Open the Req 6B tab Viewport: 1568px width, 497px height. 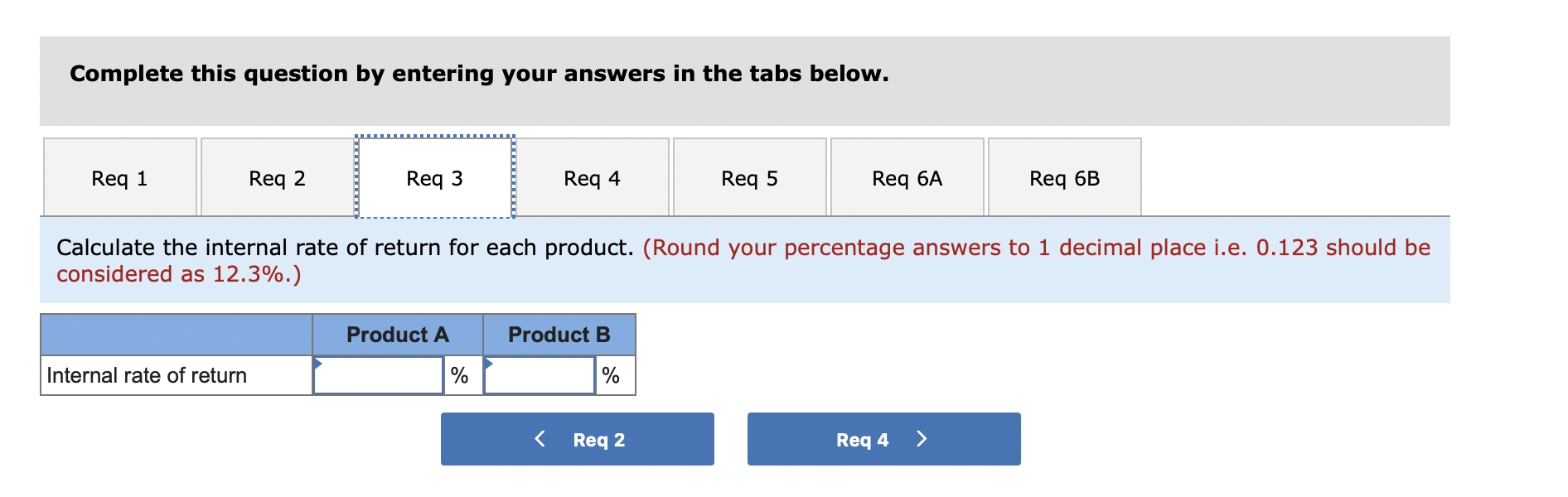coord(1063,177)
